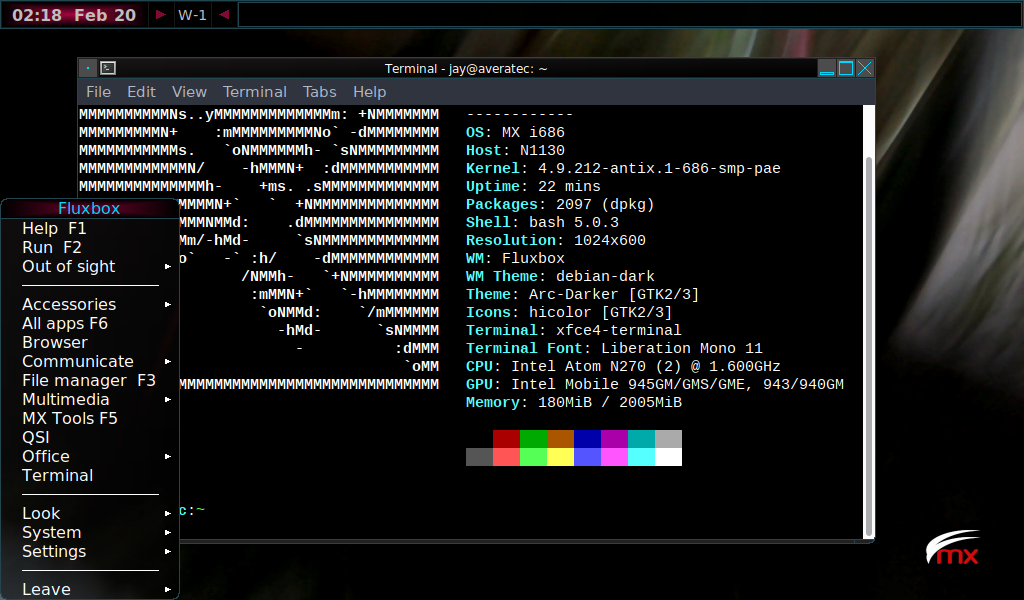Open the View menu in Terminal
Viewport: 1024px width, 600px height.
click(189, 92)
